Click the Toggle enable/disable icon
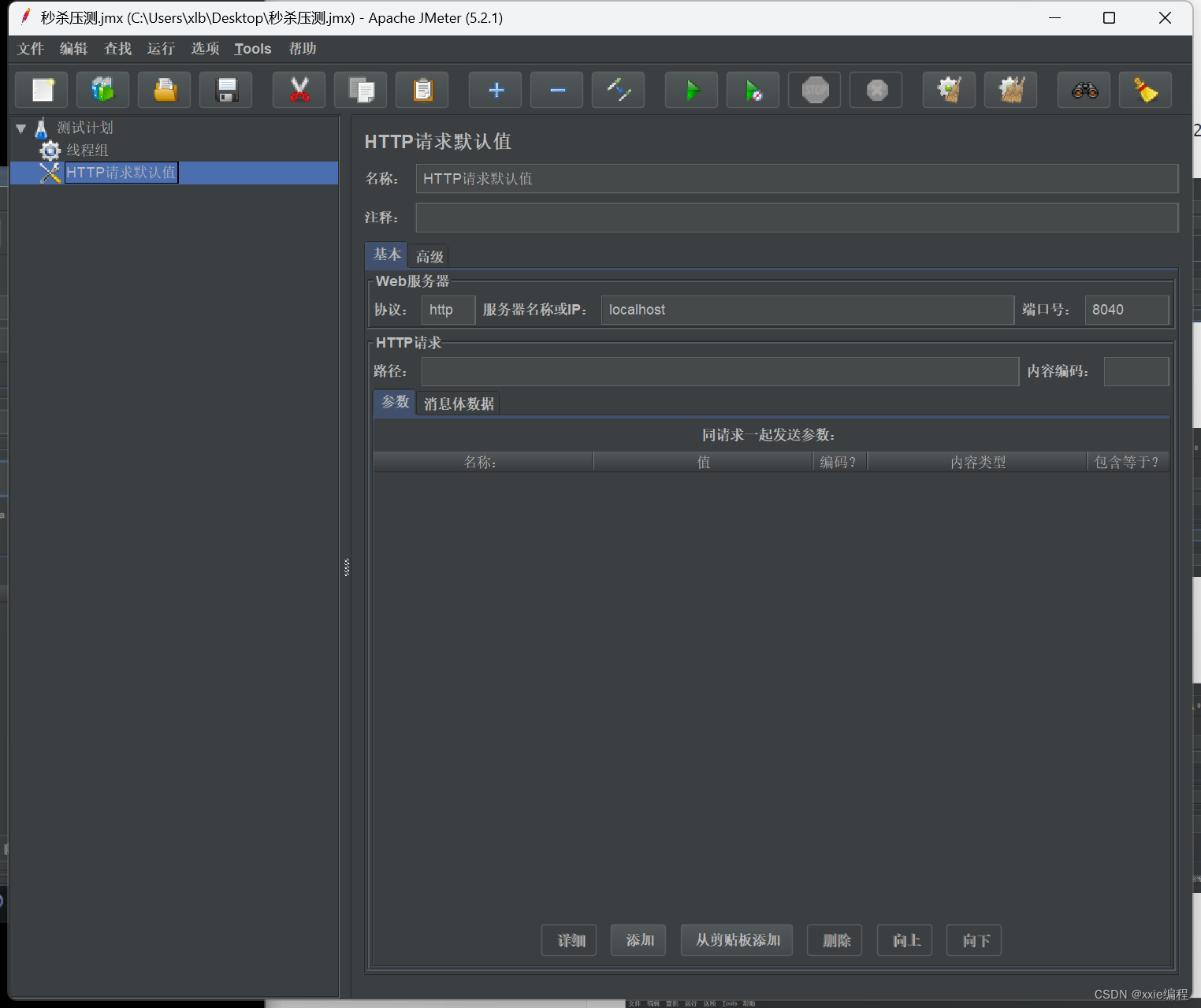Image resolution: width=1201 pixels, height=1008 pixels. (x=619, y=90)
